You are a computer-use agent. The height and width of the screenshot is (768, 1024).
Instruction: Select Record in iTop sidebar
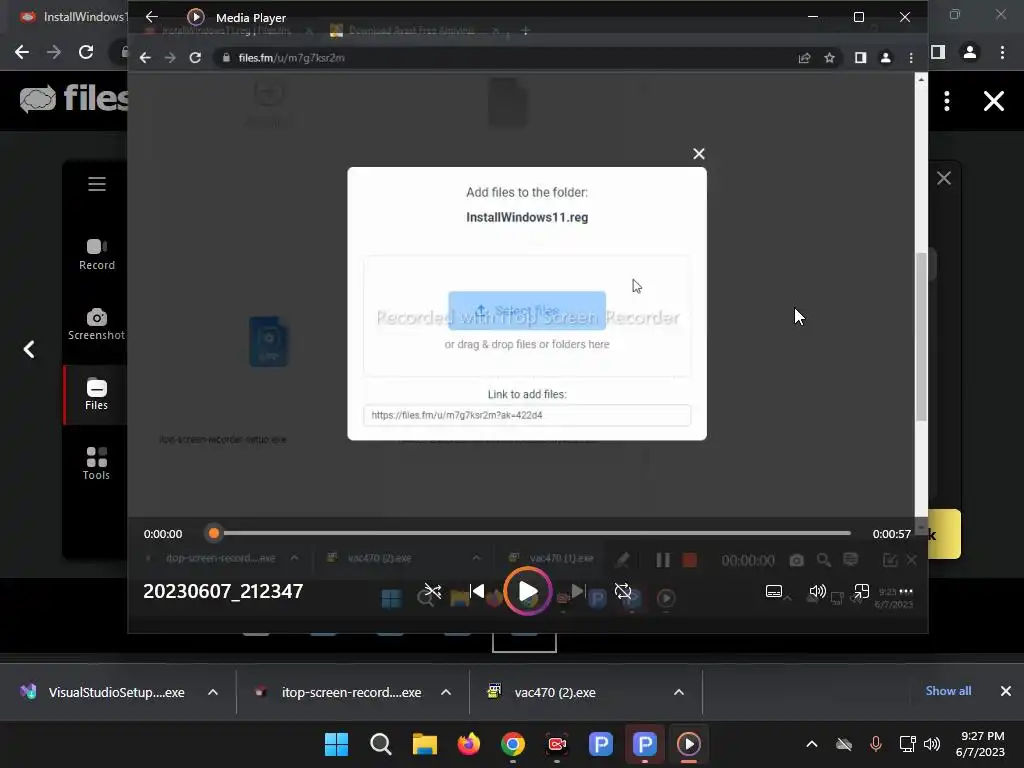97,255
